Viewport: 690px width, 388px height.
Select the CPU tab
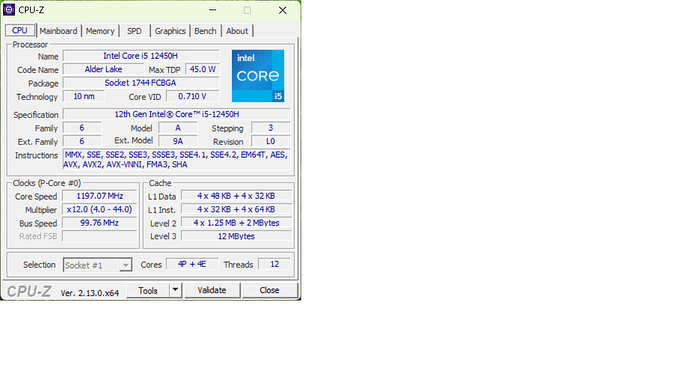point(19,30)
